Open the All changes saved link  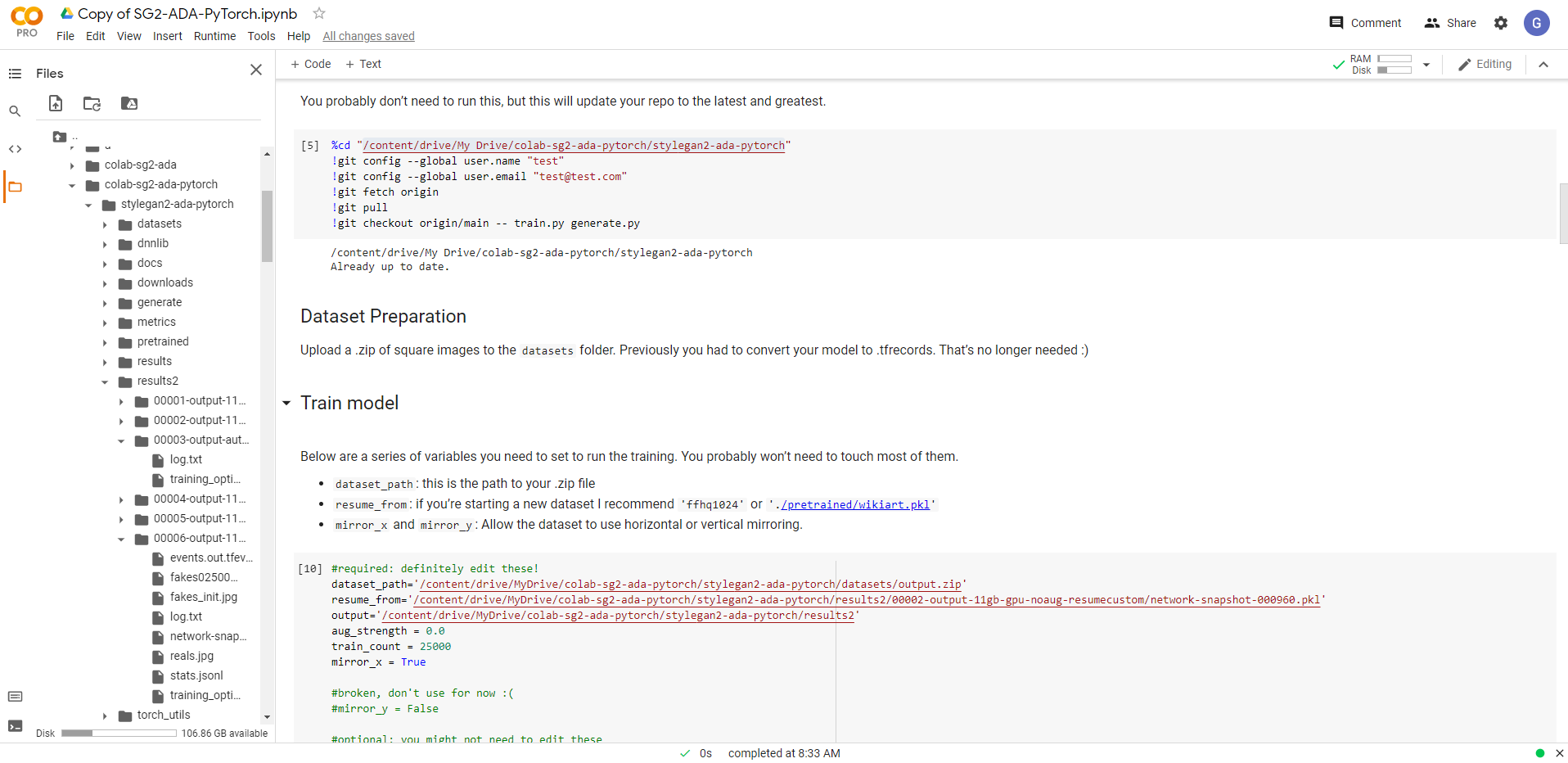pyautogui.click(x=368, y=36)
